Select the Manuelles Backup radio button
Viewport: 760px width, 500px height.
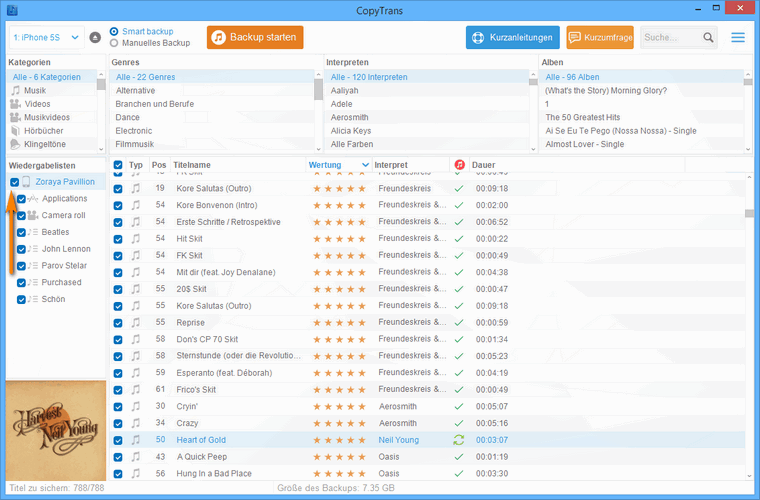114,43
